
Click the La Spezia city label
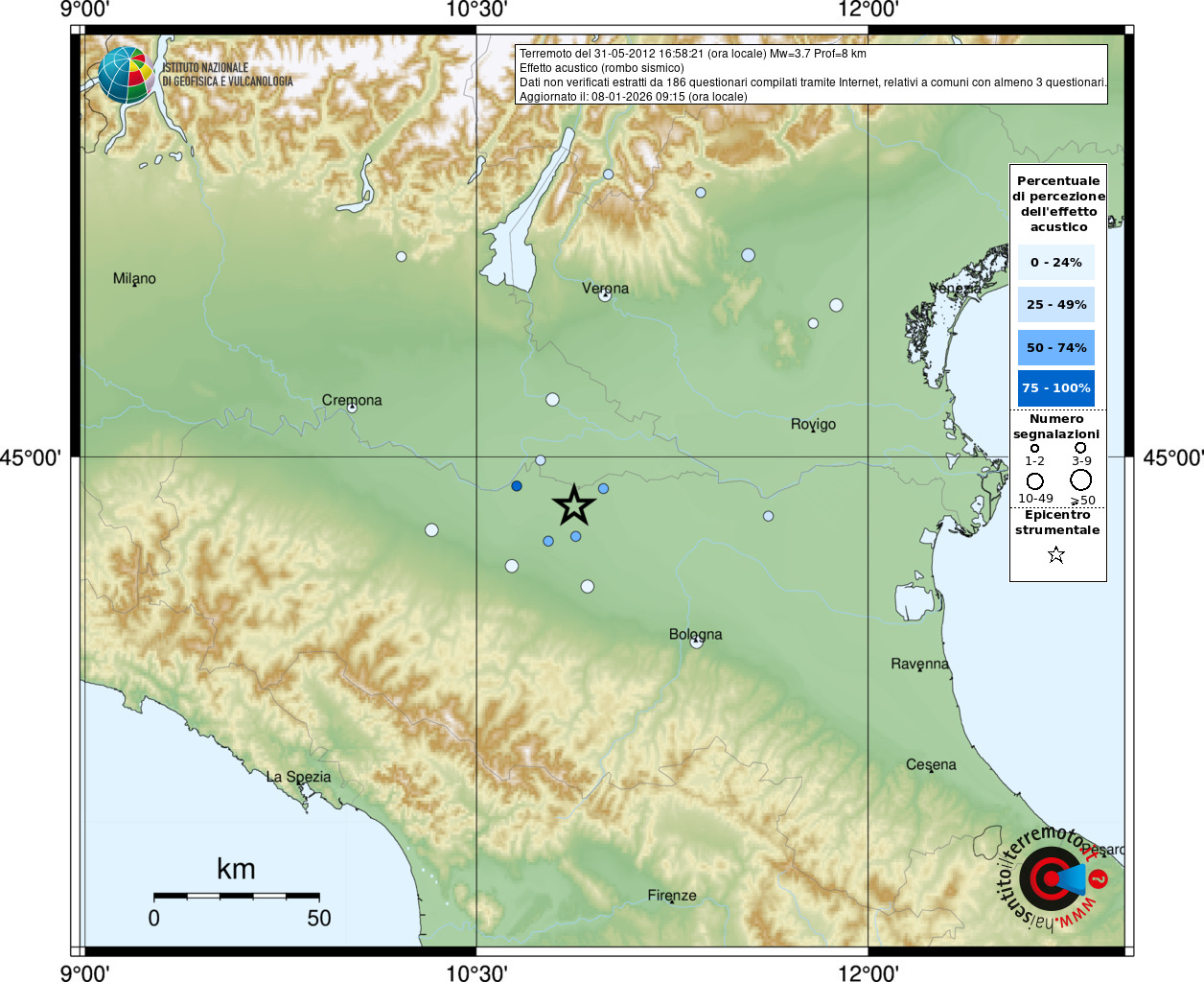298,777
